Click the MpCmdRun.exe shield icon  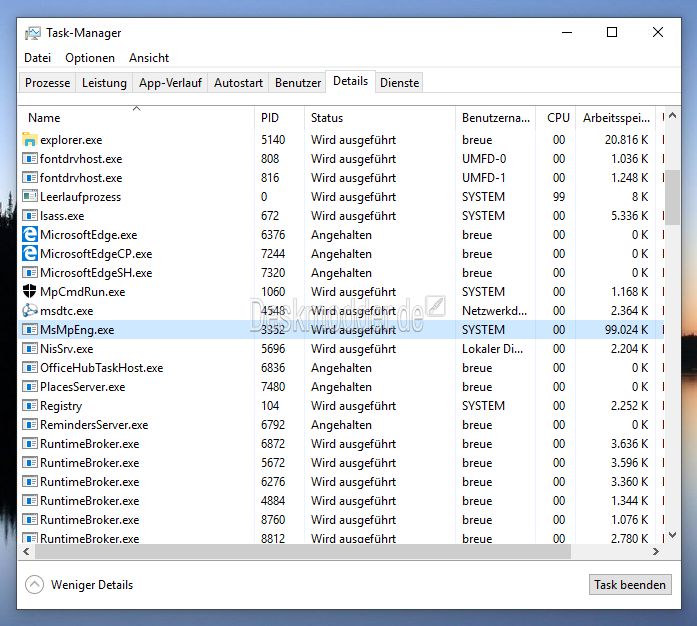(x=29, y=291)
